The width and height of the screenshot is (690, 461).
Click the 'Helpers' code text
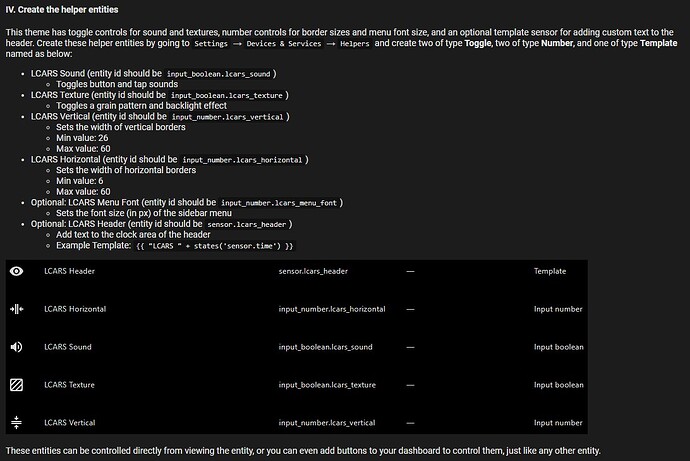tap(355, 44)
